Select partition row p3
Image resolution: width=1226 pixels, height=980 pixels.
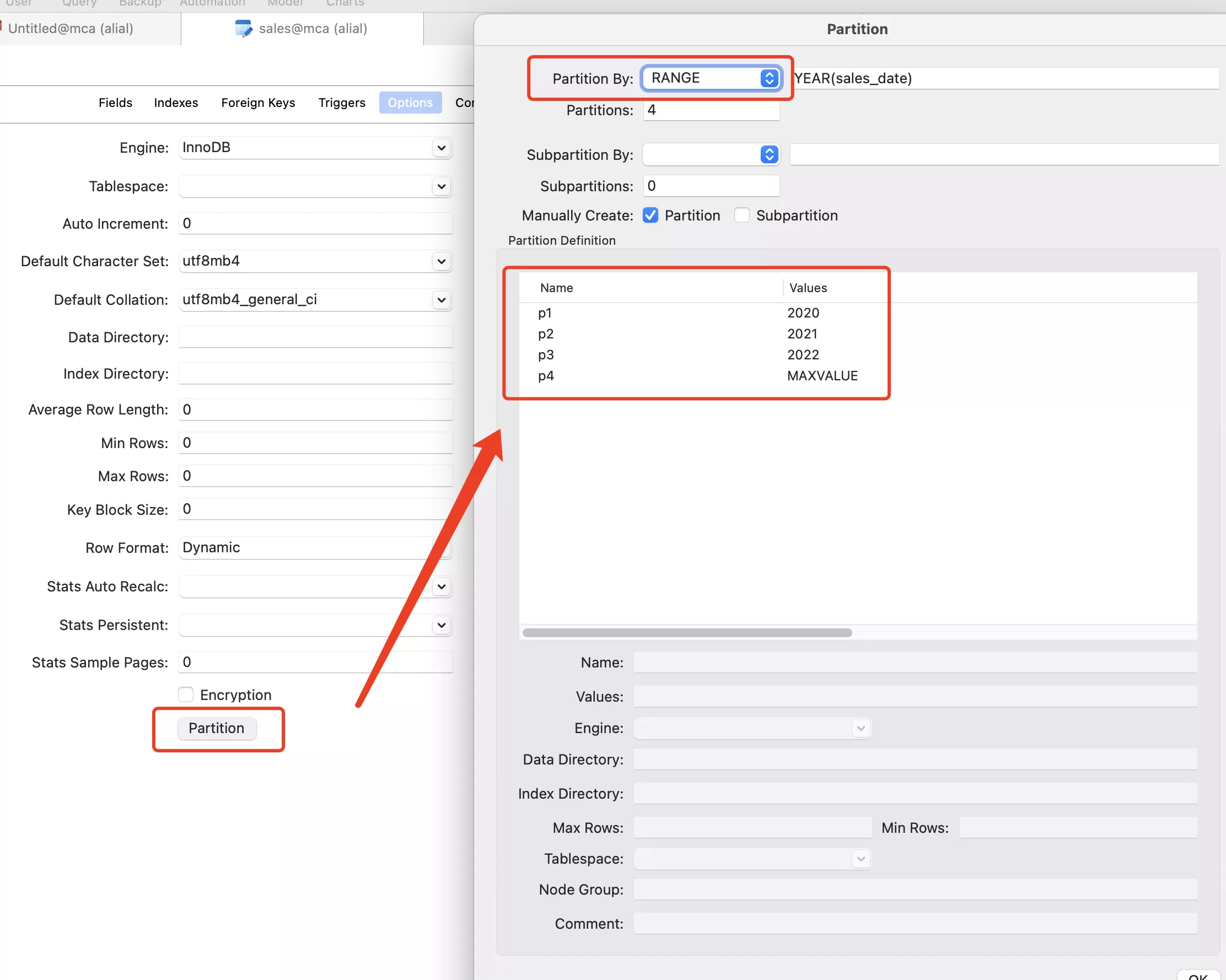coord(858,355)
